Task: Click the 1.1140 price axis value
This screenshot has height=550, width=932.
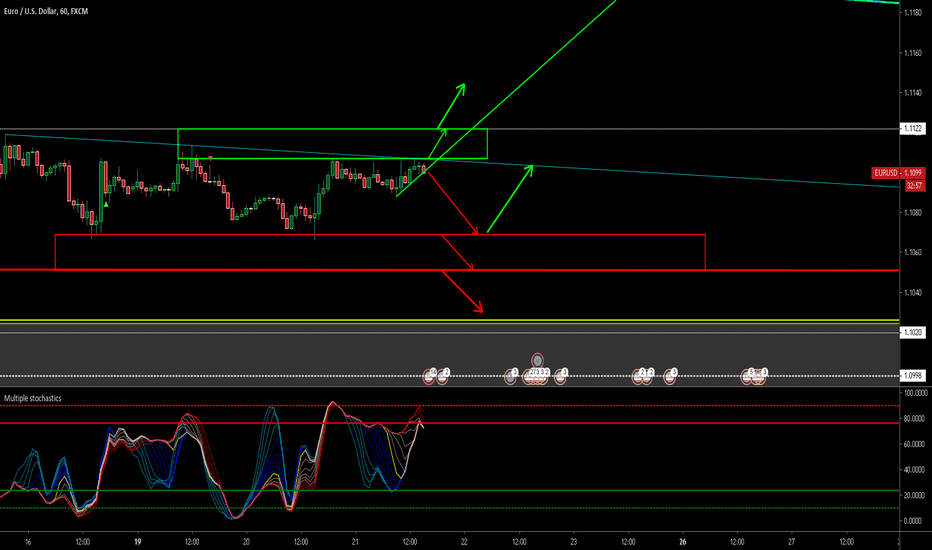Action: [x=912, y=93]
